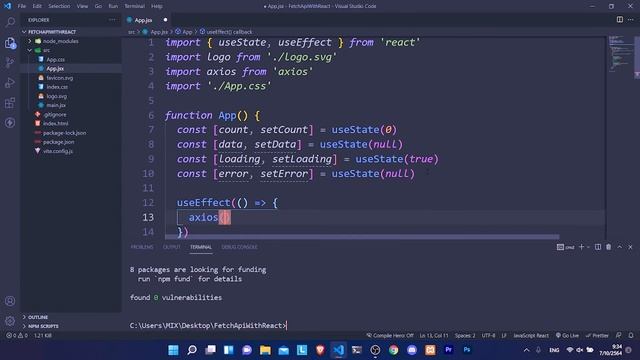Click LF end of line setting
This screenshot has height=360, width=640.
[504, 336]
